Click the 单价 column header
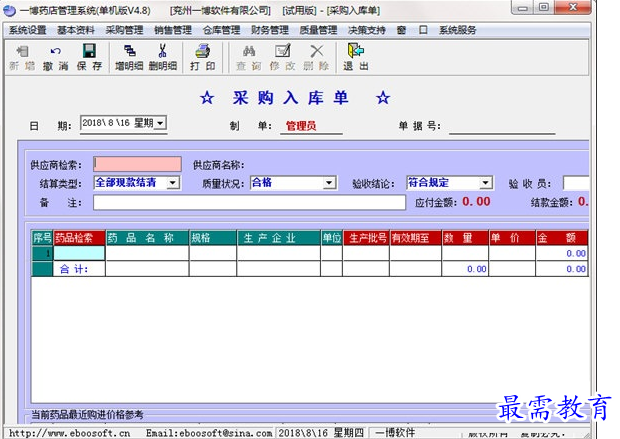The image size is (620, 439). pyautogui.click(x=512, y=238)
